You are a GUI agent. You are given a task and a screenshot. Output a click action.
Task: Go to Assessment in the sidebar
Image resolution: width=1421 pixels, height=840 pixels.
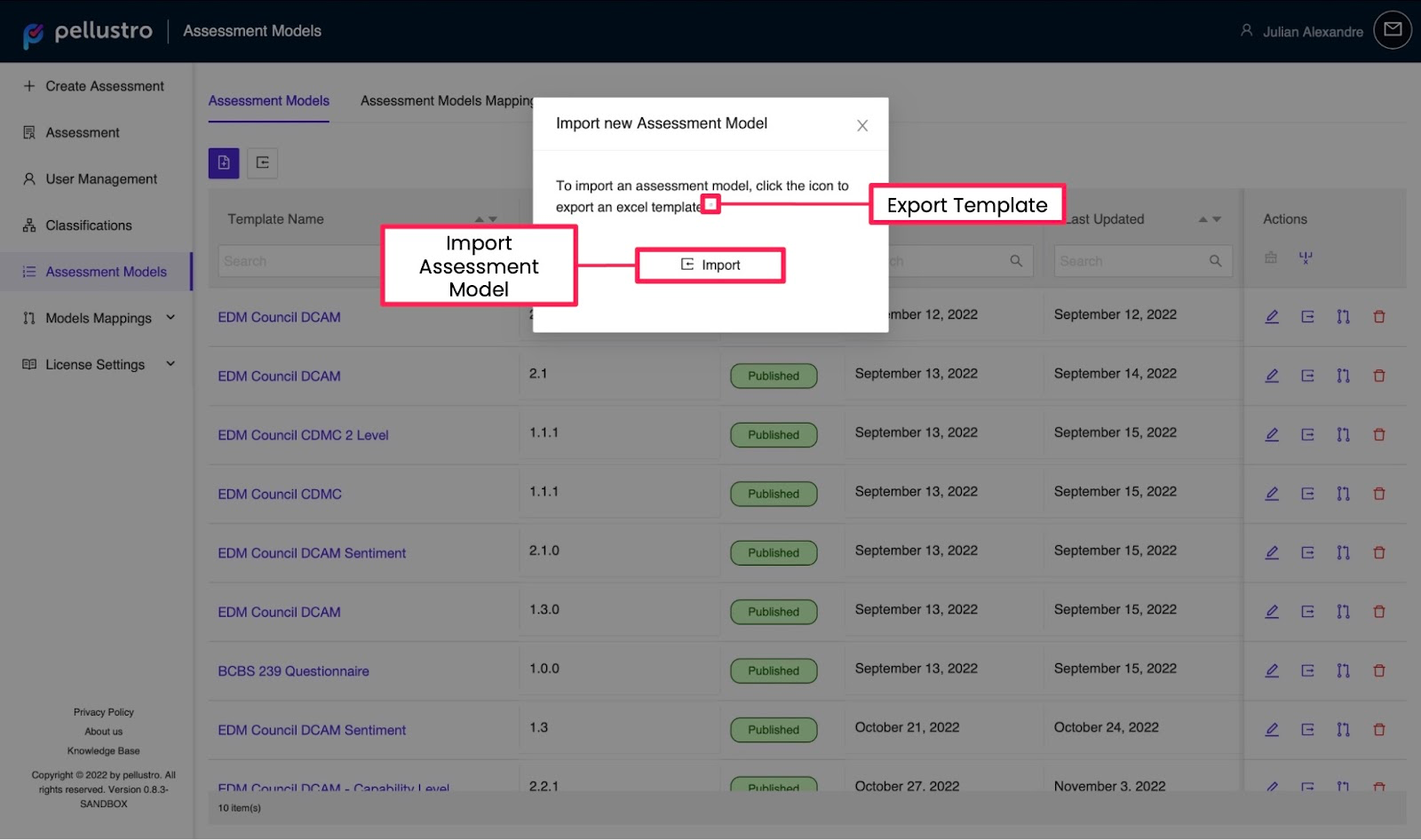coord(72,132)
